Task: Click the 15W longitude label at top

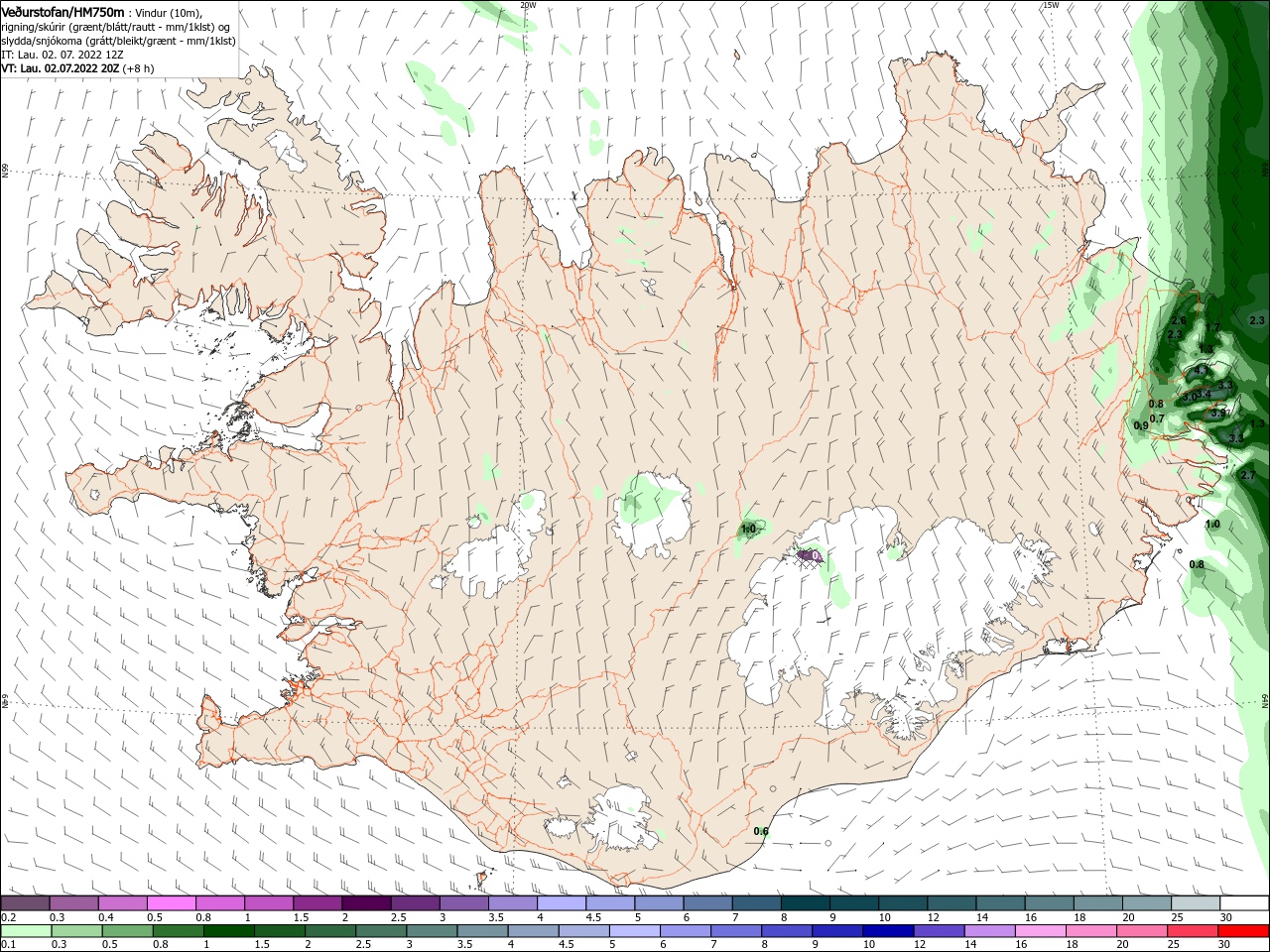Action: click(1051, 5)
